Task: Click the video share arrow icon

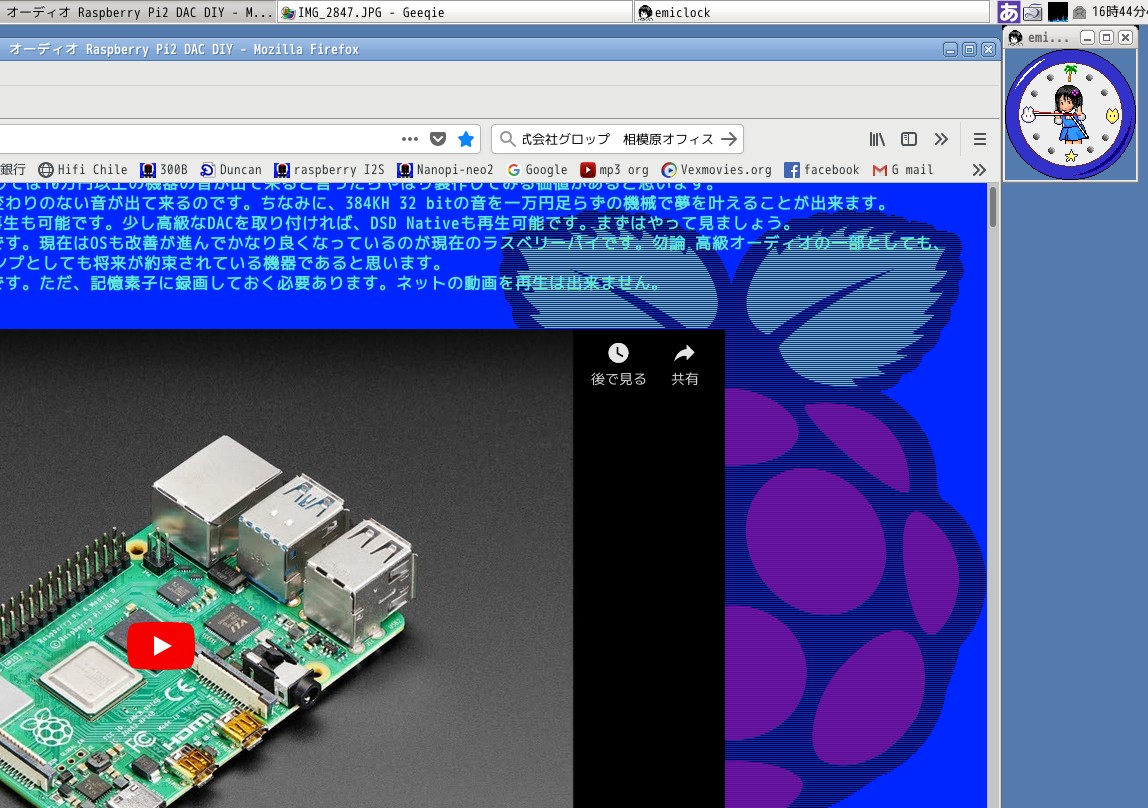Action: [x=684, y=353]
